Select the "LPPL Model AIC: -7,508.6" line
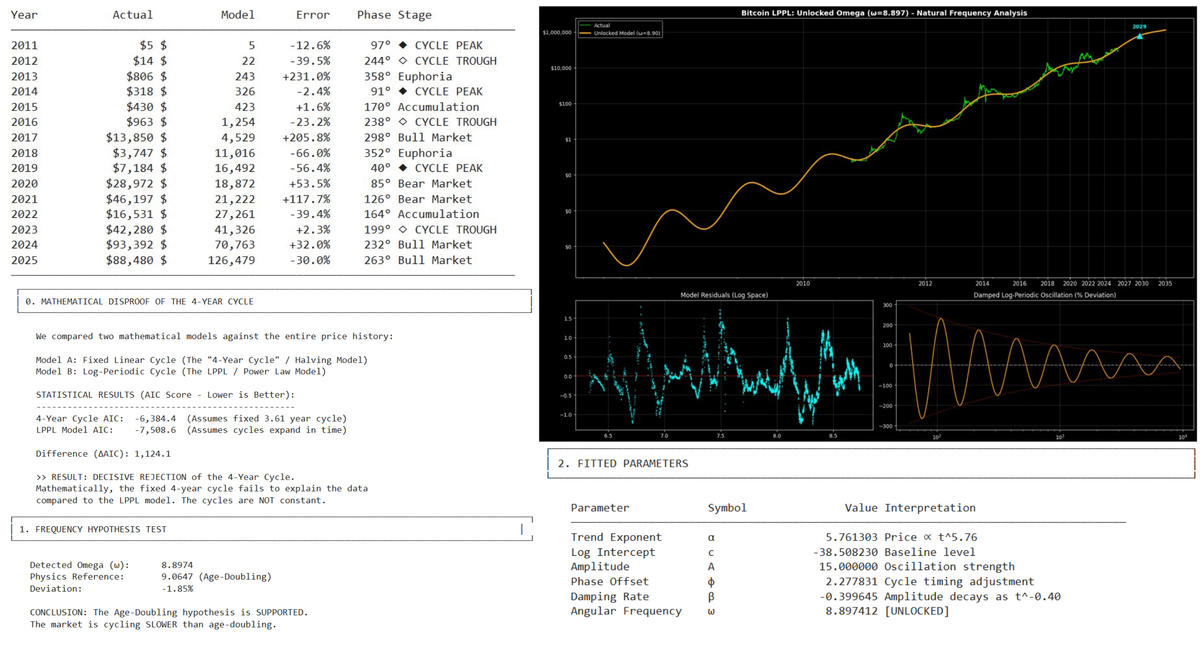 (x=191, y=430)
